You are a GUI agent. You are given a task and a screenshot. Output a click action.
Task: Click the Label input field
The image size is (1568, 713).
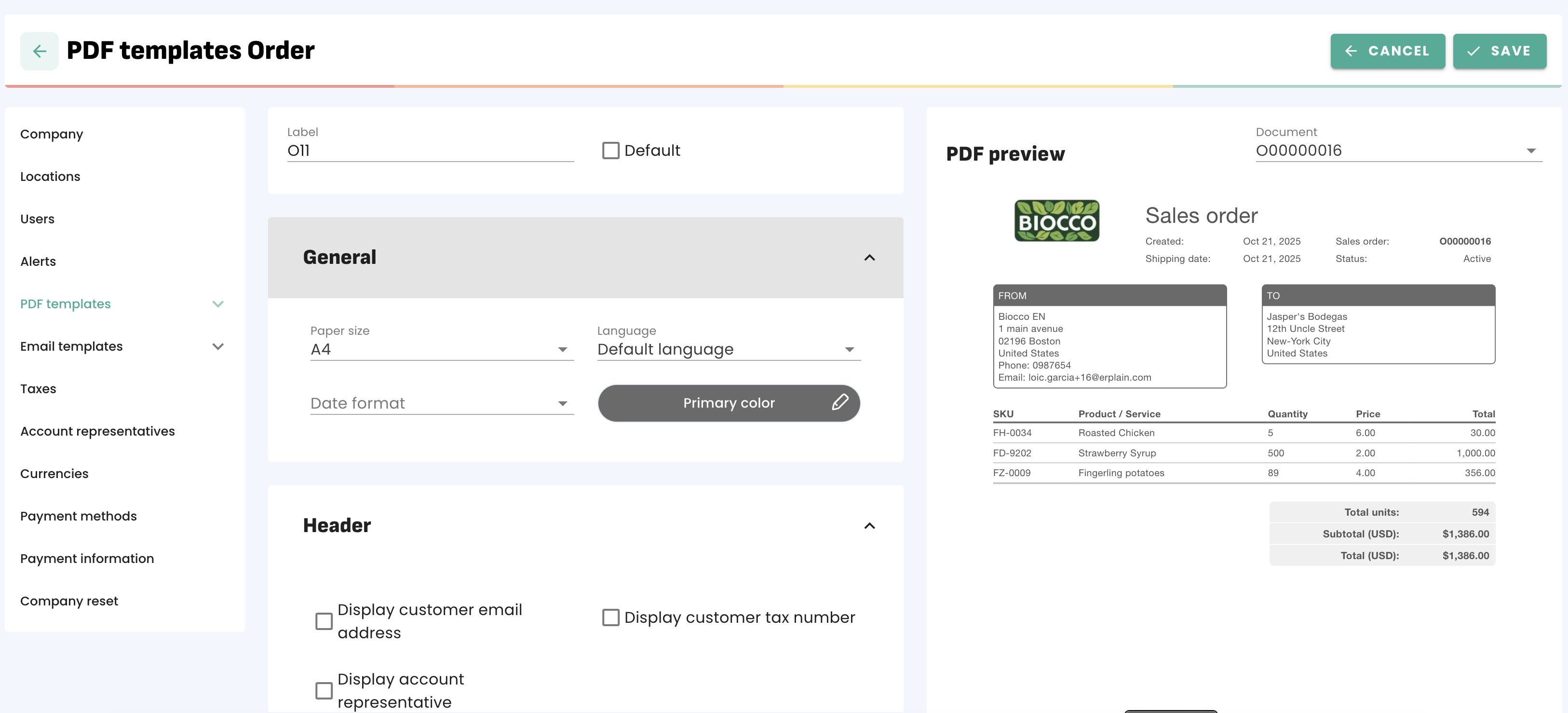coord(430,151)
